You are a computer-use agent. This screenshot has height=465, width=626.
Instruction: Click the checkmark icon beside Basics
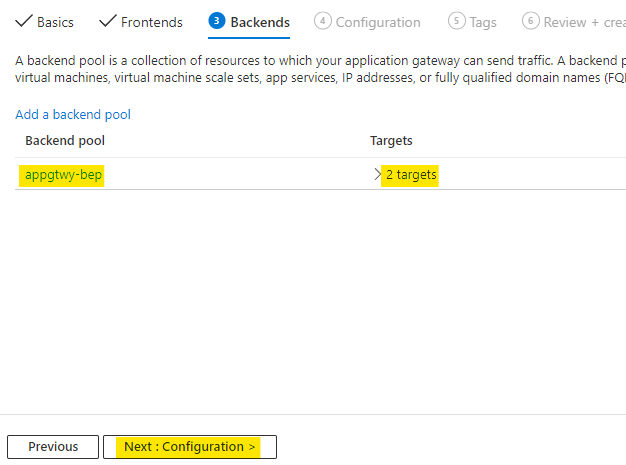(23, 21)
